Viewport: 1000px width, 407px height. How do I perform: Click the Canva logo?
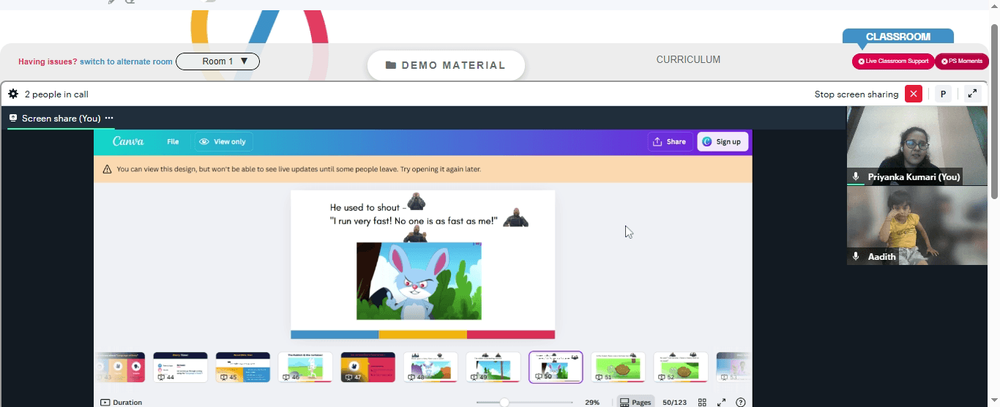tap(128, 142)
